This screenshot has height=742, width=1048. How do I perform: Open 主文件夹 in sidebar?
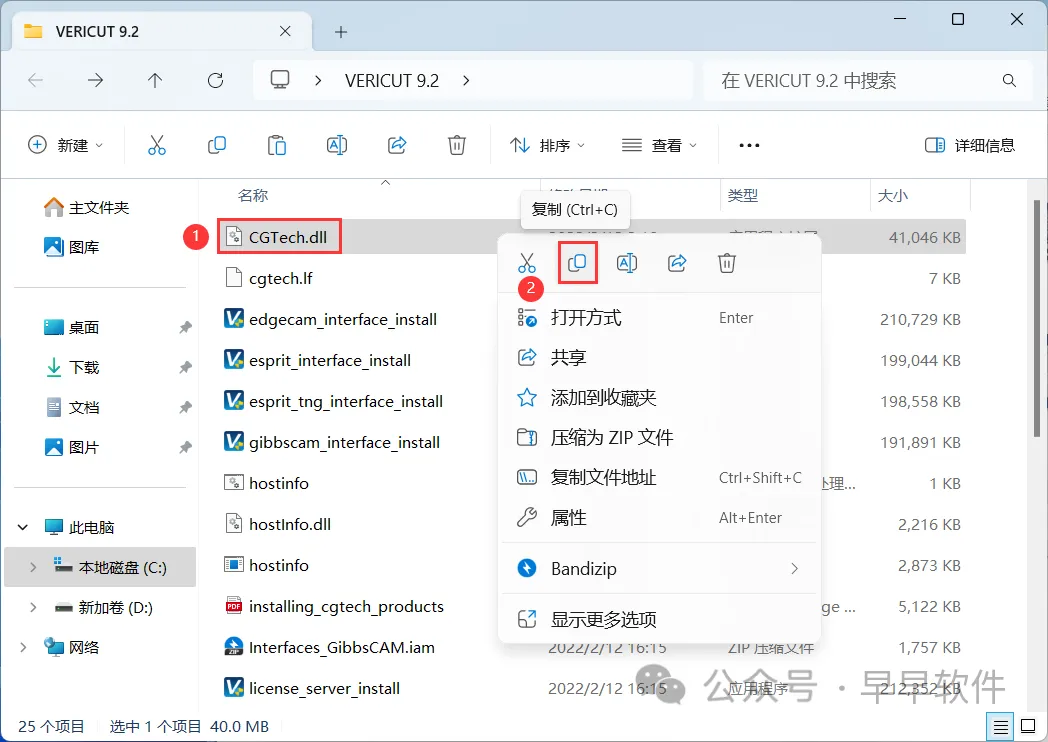pos(86,208)
